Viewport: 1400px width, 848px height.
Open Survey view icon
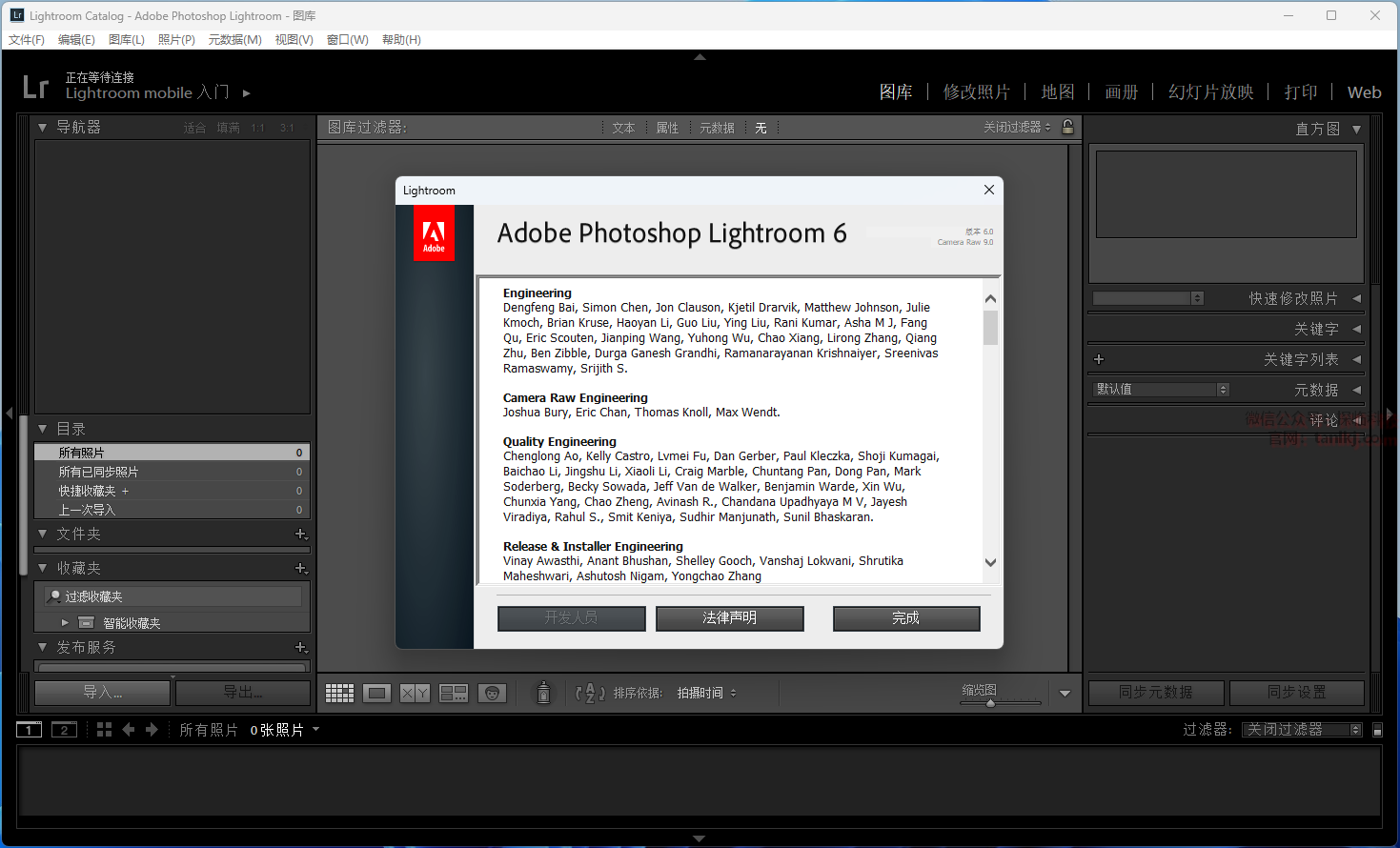click(x=453, y=693)
